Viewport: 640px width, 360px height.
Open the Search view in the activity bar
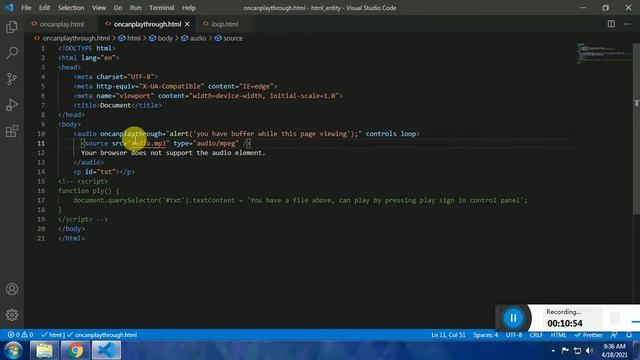coord(12,53)
